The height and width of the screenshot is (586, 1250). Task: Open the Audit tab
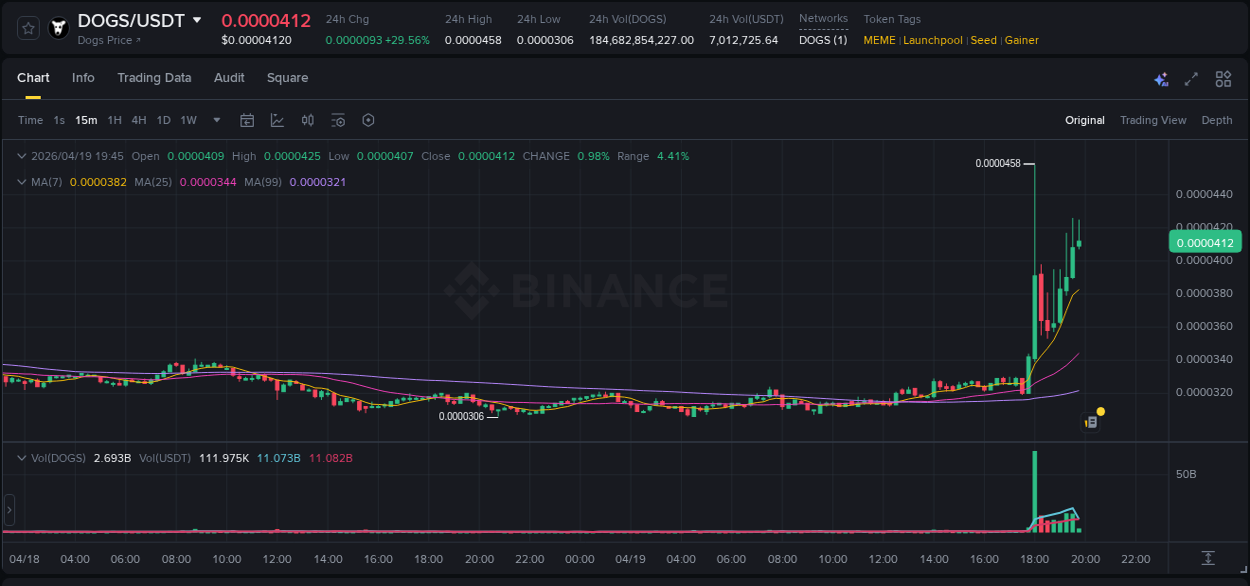(229, 78)
